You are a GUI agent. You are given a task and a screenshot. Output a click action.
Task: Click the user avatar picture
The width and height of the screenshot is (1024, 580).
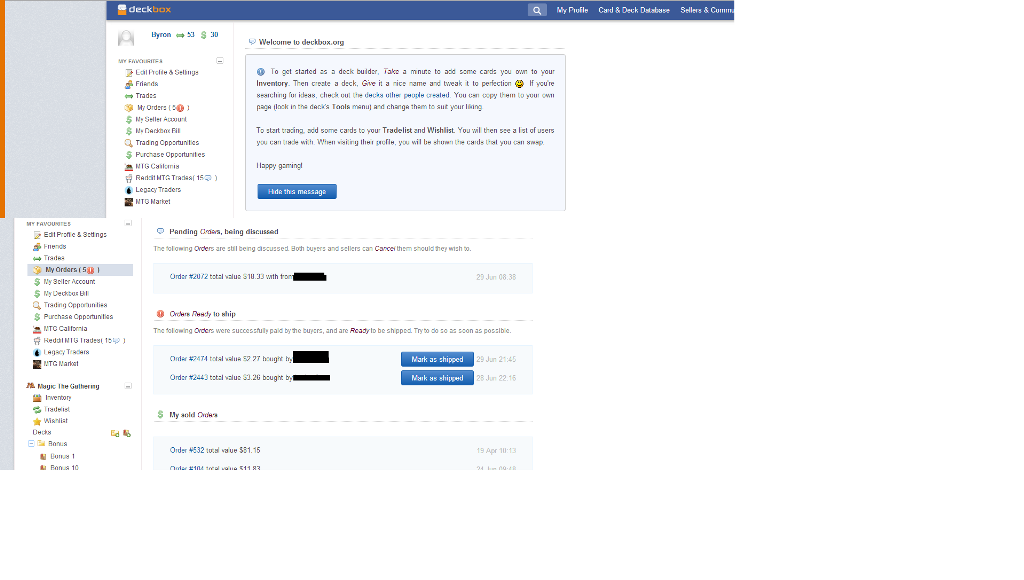127,39
